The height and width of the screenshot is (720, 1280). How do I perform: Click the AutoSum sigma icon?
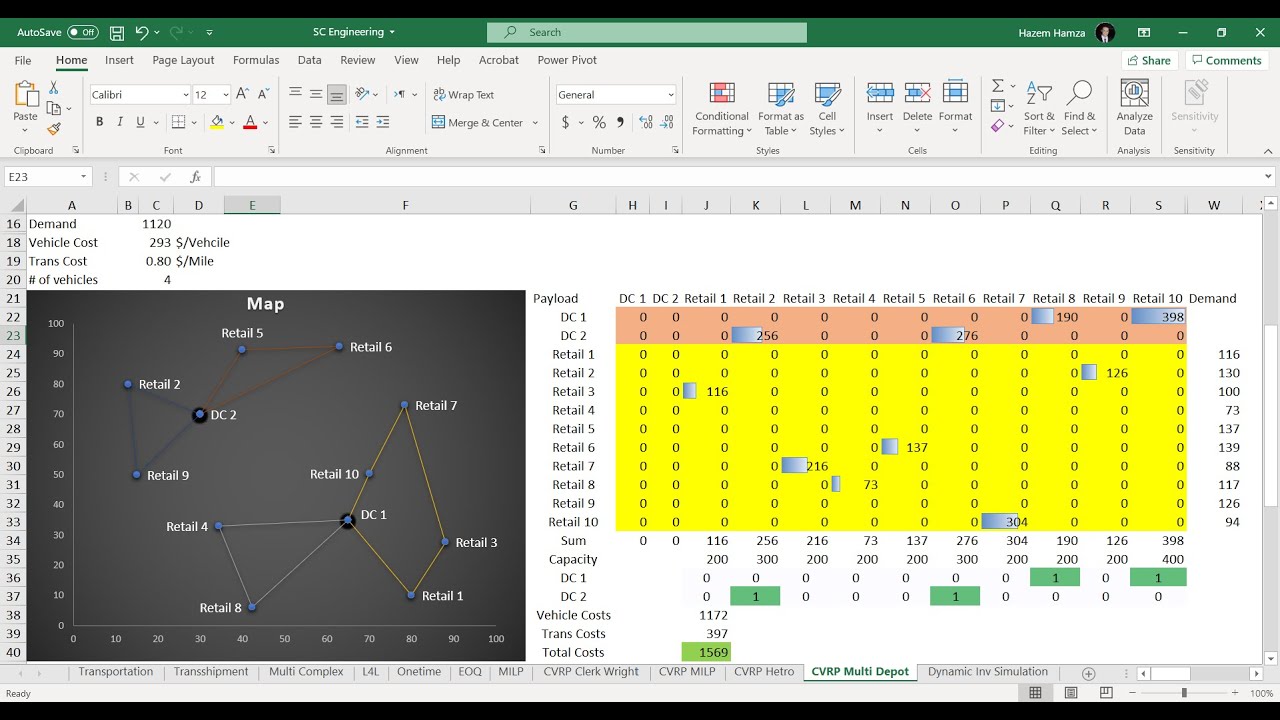tap(998, 86)
